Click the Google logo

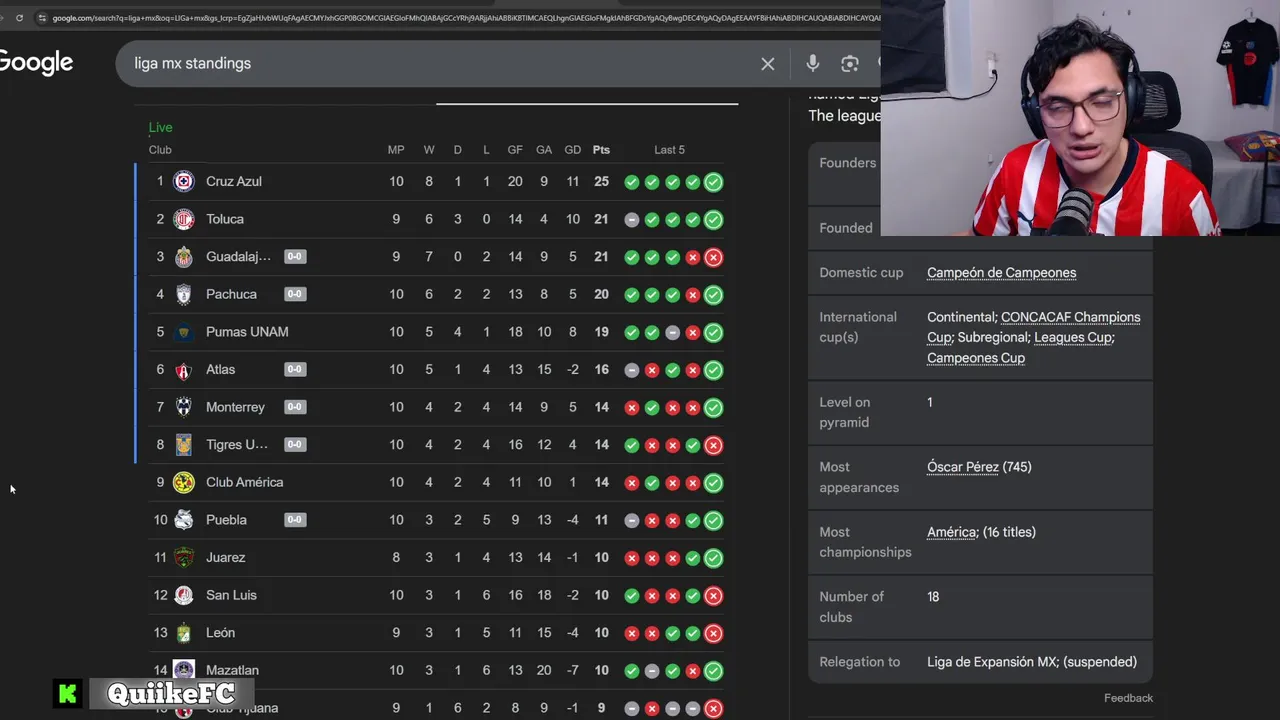pyautogui.click(x=36, y=62)
